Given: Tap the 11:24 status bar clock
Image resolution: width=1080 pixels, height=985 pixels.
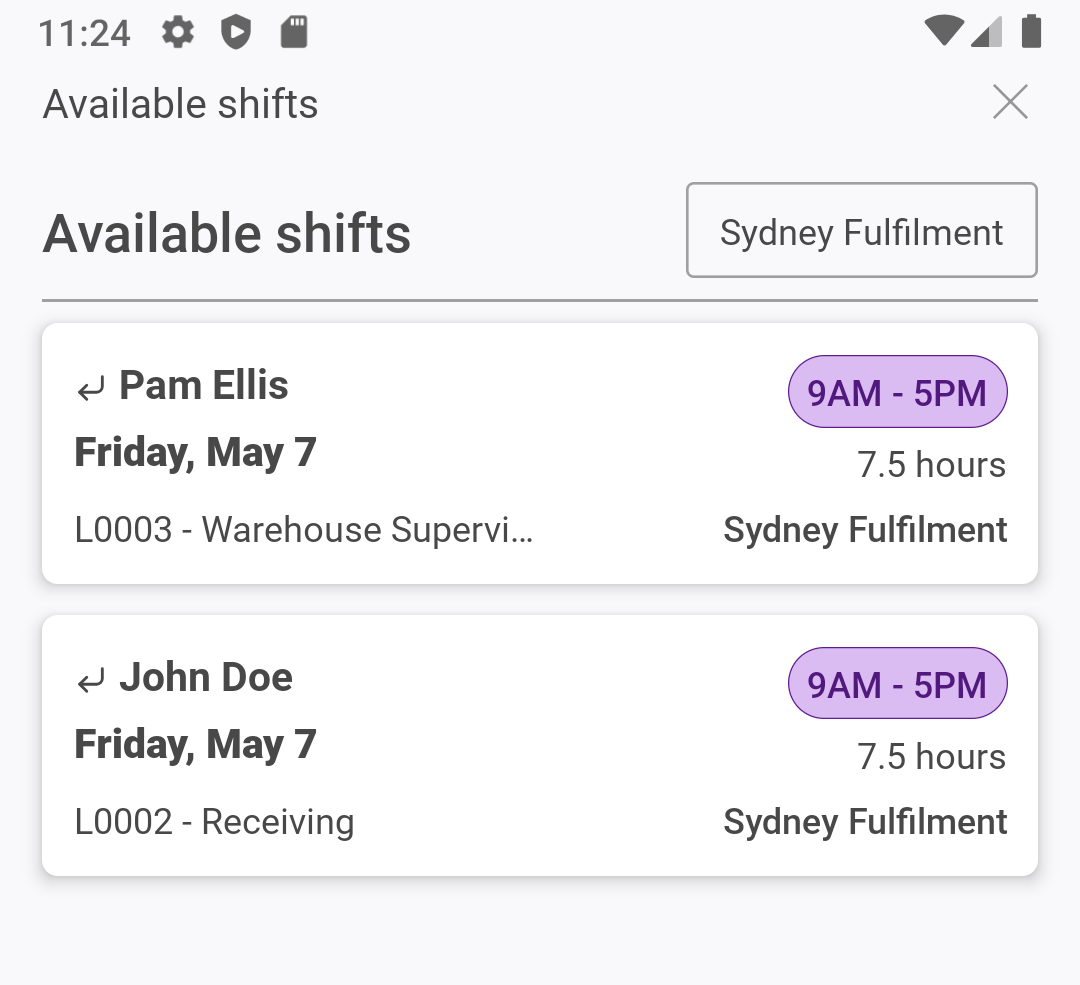Looking at the screenshot, I should click(x=84, y=33).
